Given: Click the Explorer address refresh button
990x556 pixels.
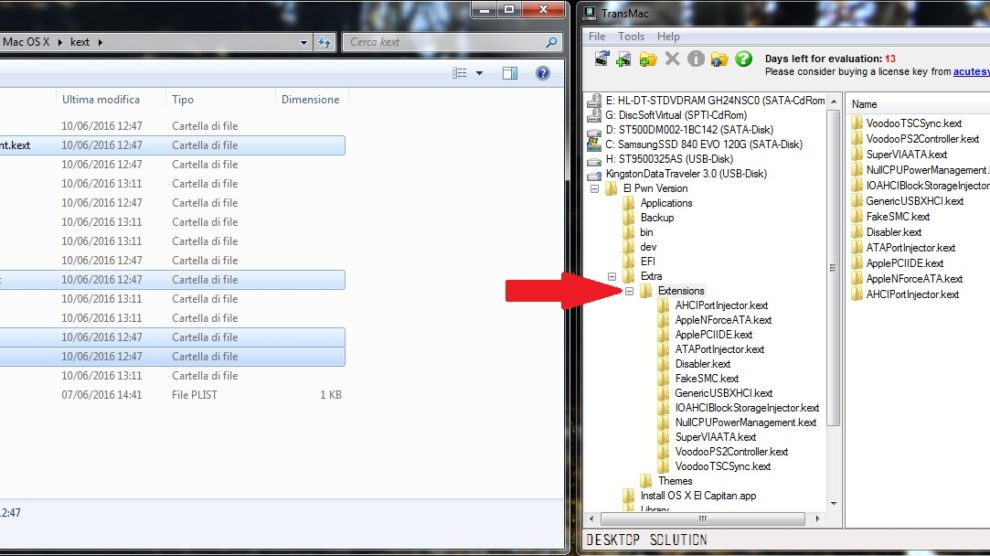Looking at the screenshot, I should click(325, 42).
